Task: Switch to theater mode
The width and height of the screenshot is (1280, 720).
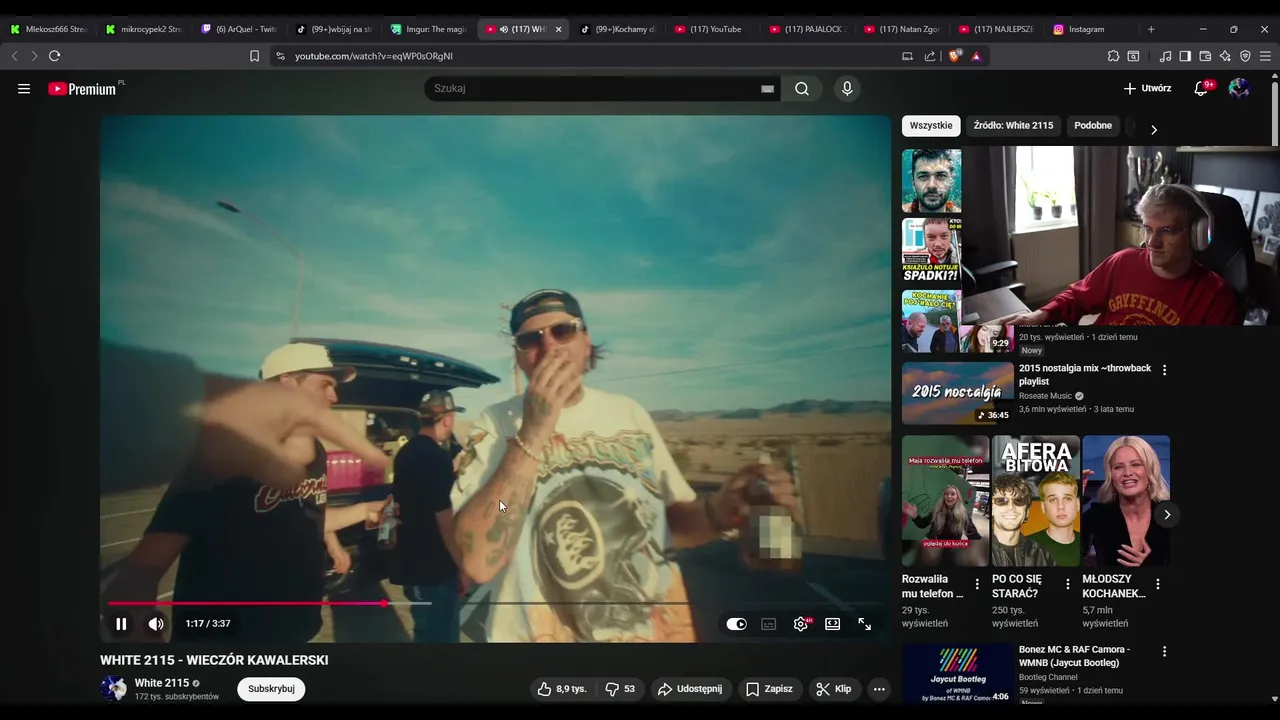Action: 832,624
